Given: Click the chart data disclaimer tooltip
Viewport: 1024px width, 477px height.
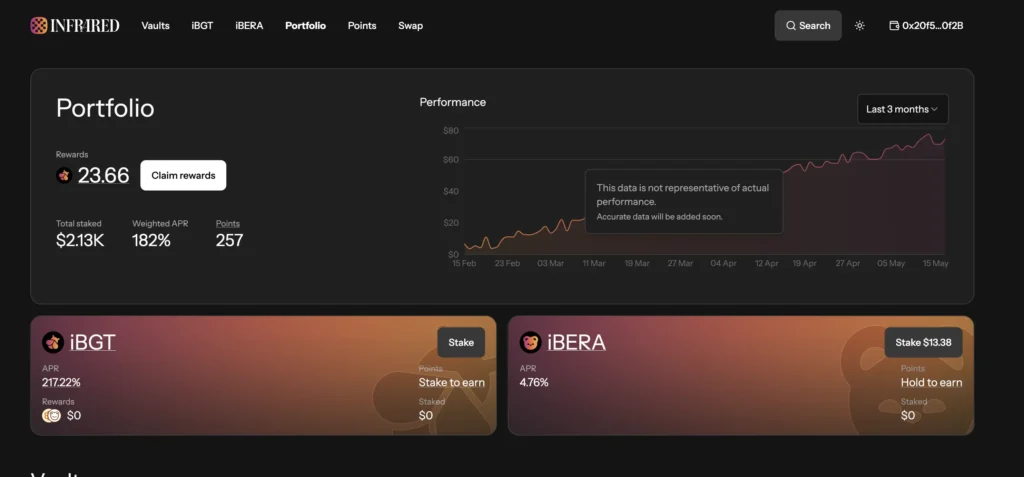Looking at the screenshot, I should point(684,201).
